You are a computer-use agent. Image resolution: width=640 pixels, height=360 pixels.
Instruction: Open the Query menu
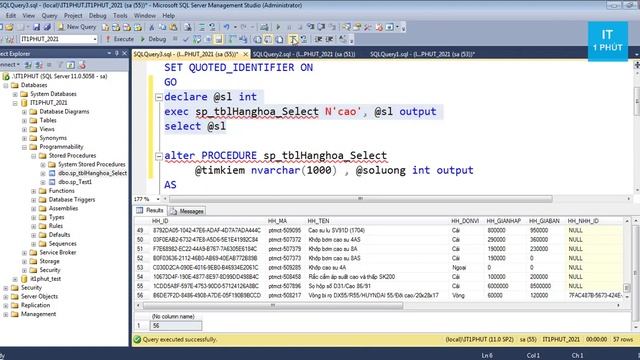pos(49,16)
